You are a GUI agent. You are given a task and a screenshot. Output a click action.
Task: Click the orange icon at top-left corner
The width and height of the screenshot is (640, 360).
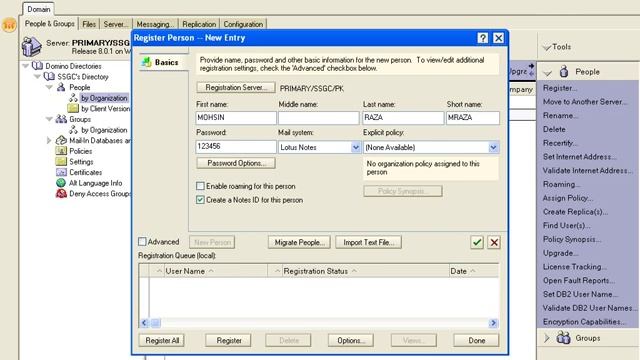tap(9, 25)
